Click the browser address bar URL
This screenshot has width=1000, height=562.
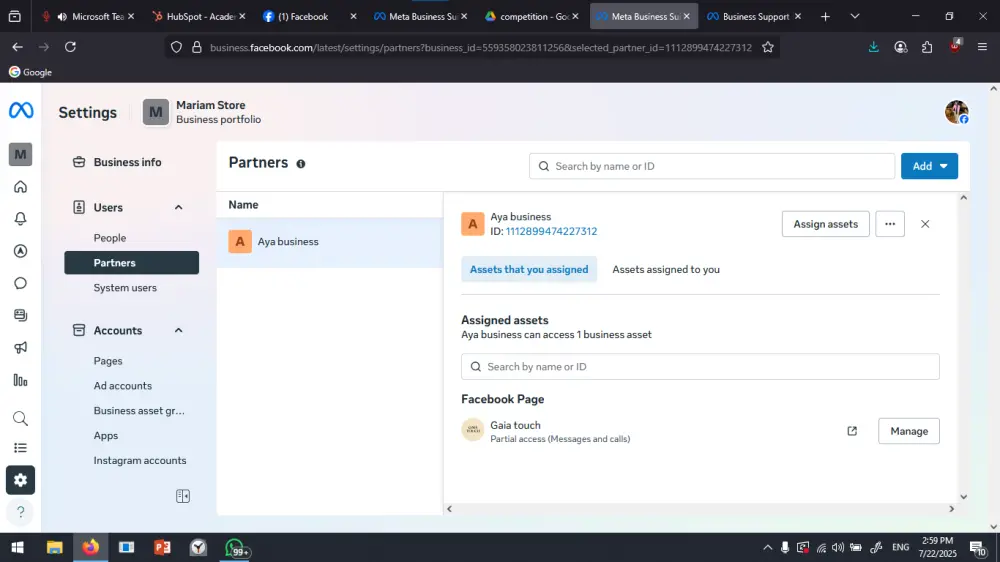481,47
